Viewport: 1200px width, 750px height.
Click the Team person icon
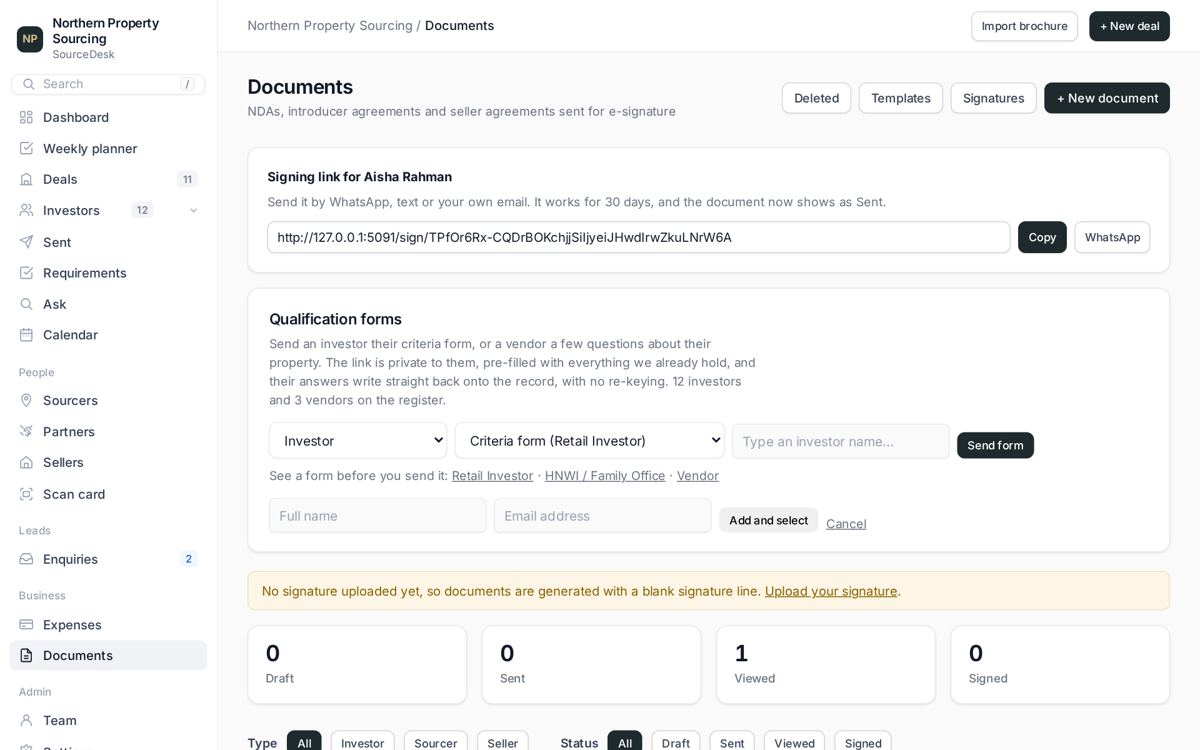coord(27,720)
